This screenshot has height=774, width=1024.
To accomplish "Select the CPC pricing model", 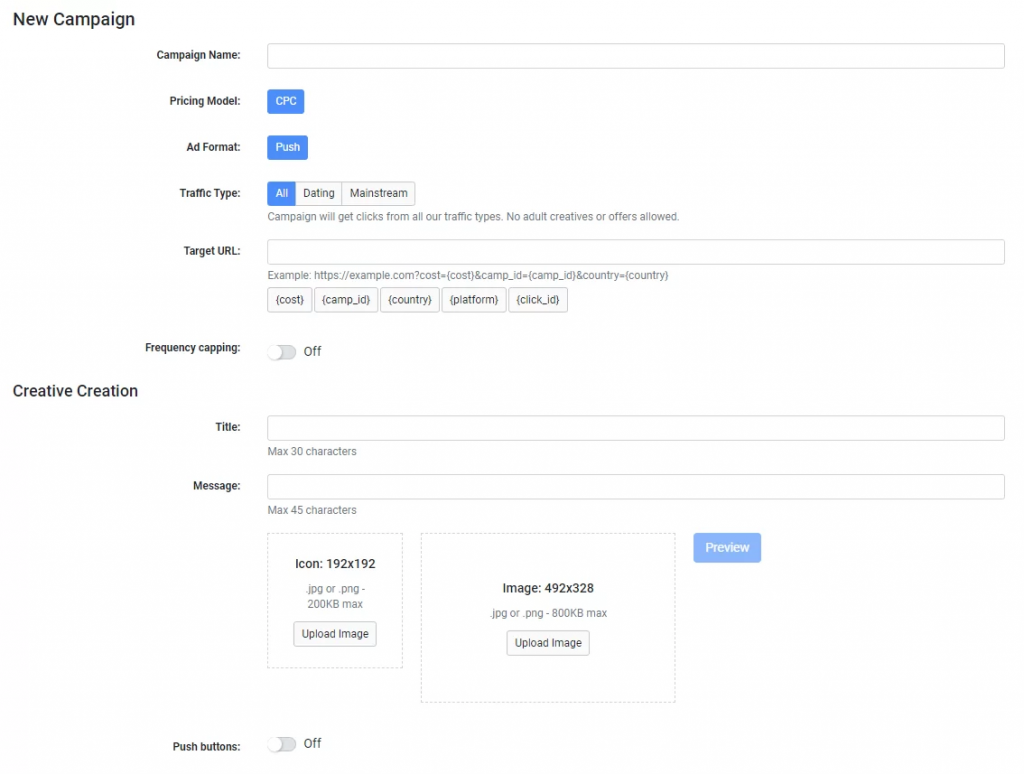I will pos(285,101).
